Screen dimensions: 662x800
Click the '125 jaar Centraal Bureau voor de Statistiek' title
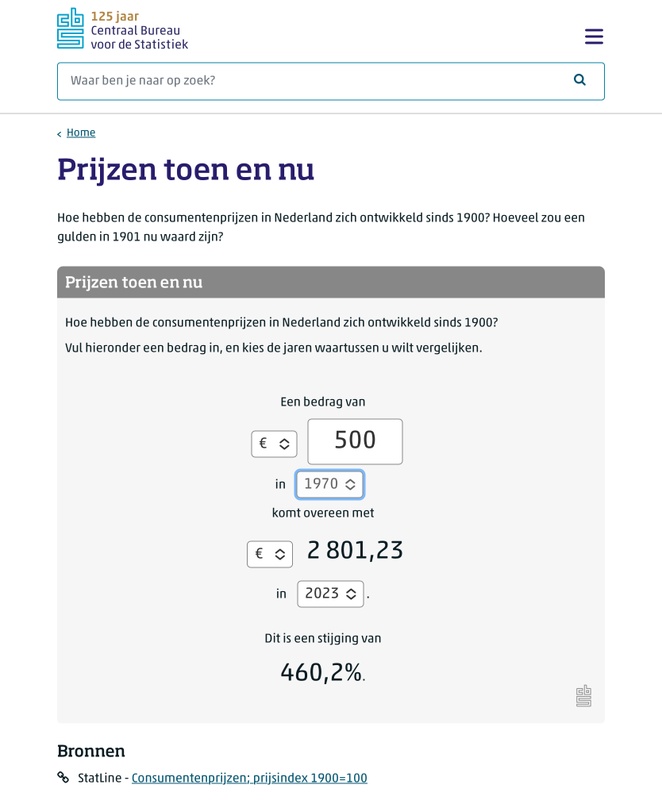click(x=139, y=30)
